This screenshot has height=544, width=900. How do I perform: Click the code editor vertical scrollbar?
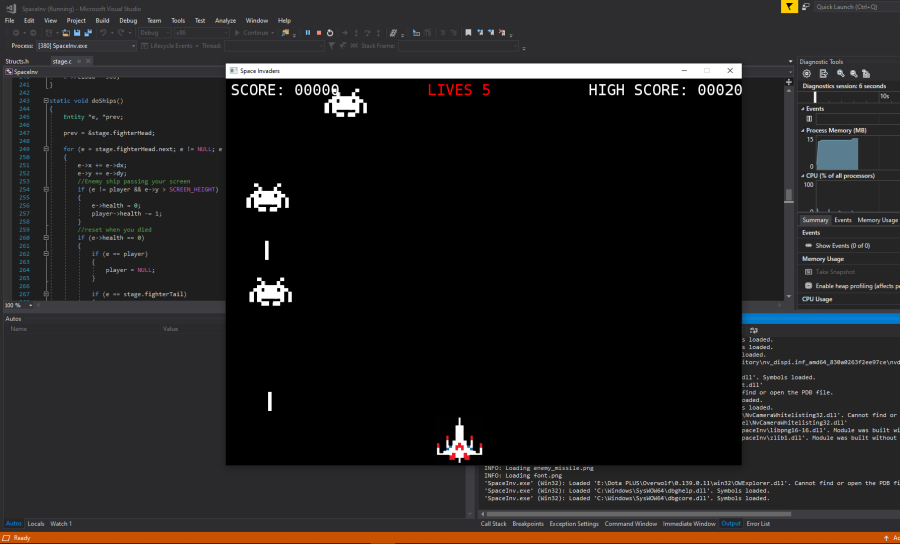(789, 196)
